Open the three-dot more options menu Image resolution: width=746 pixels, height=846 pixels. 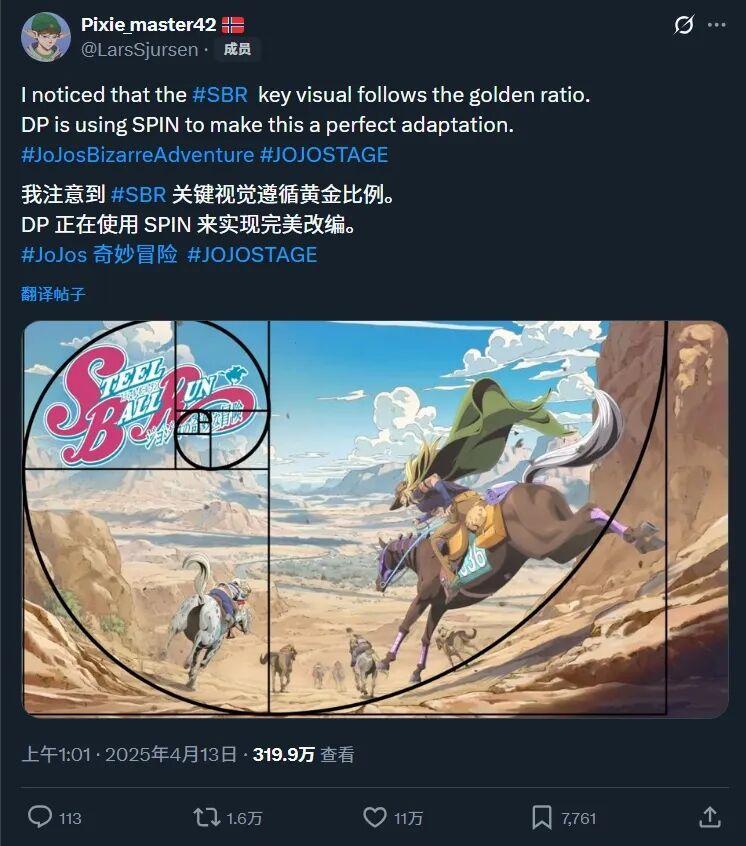coord(716,24)
